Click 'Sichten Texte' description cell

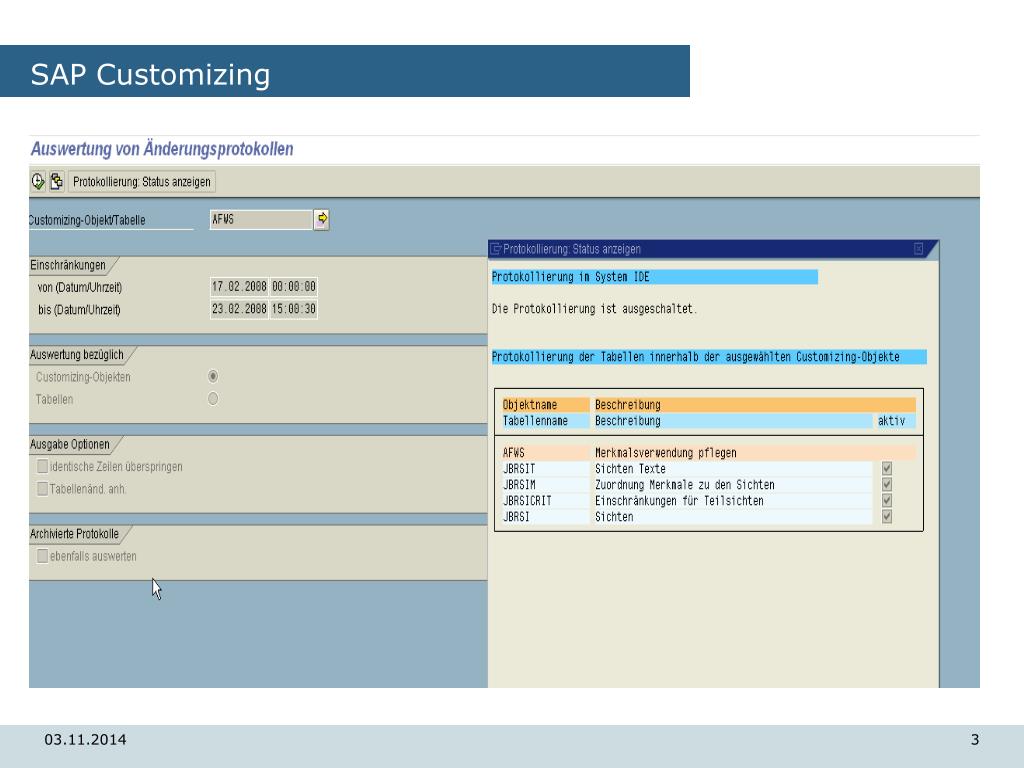point(732,469)
